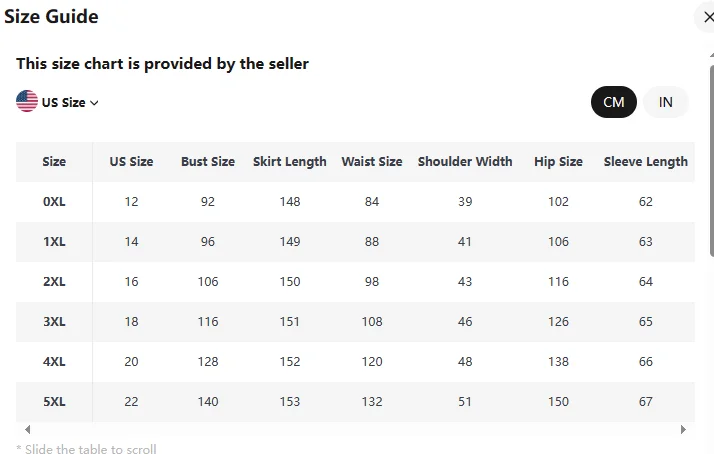This screenshot has height=454, width=714.
Task: Select the US Size column header
Action: pos(131,161)
